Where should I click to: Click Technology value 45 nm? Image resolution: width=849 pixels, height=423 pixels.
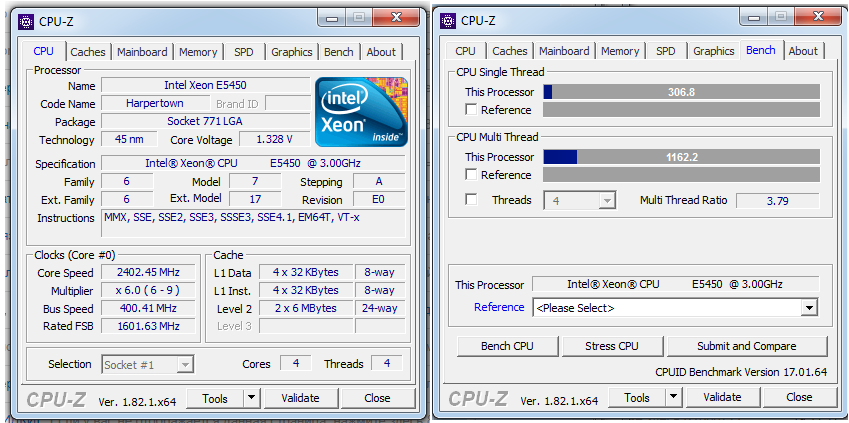[129, 139]
